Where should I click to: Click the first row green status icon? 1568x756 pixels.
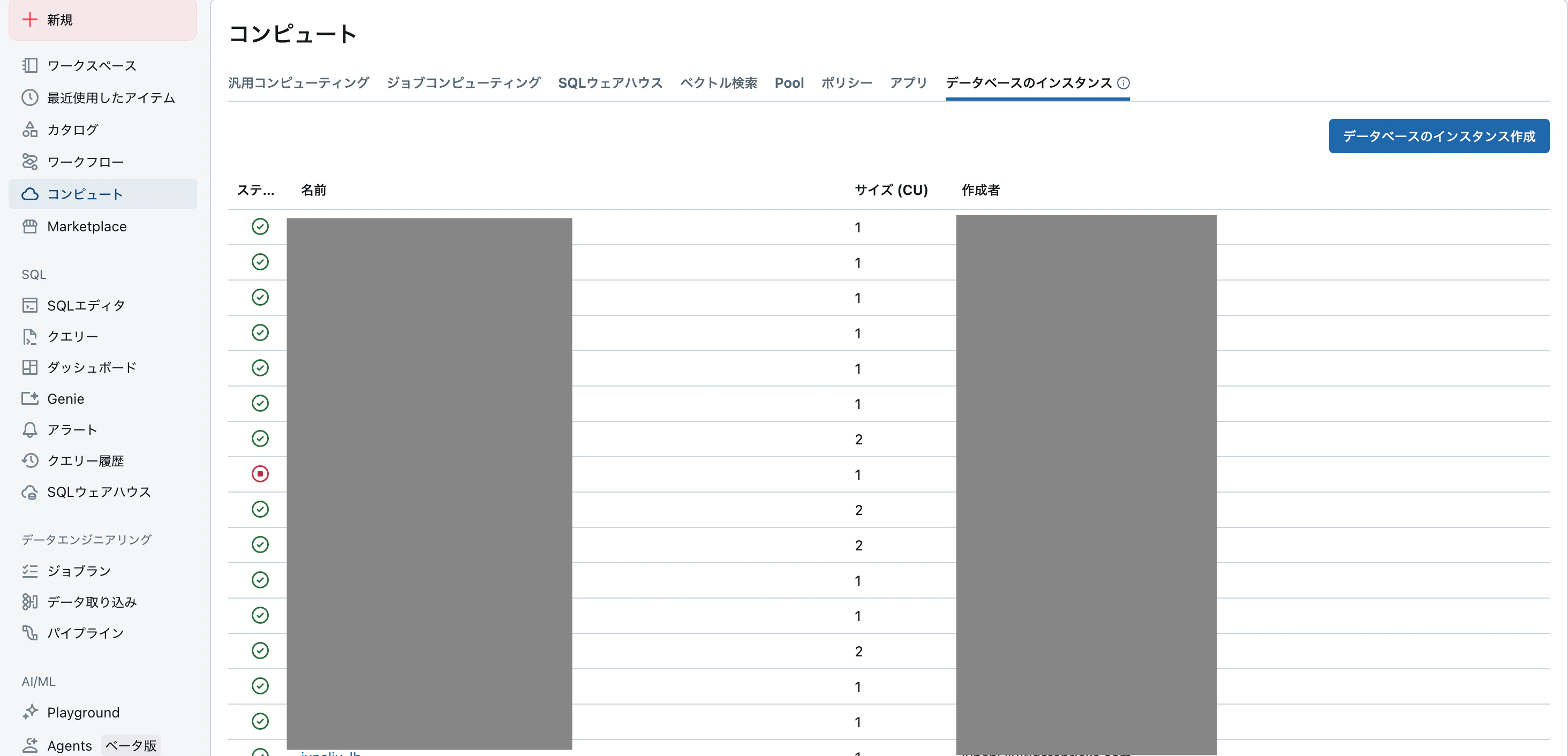pos(260,226)
